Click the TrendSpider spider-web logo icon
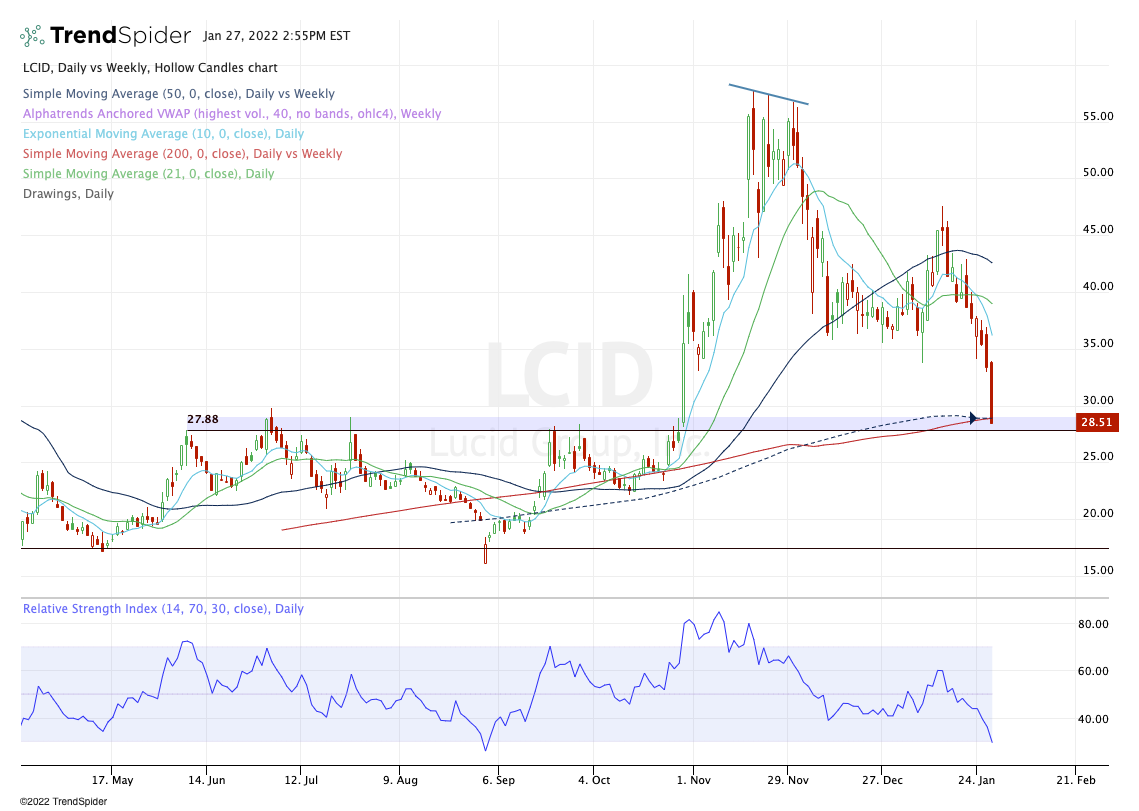The height and width of the screenshot is (811, 1139). point(32,36)
